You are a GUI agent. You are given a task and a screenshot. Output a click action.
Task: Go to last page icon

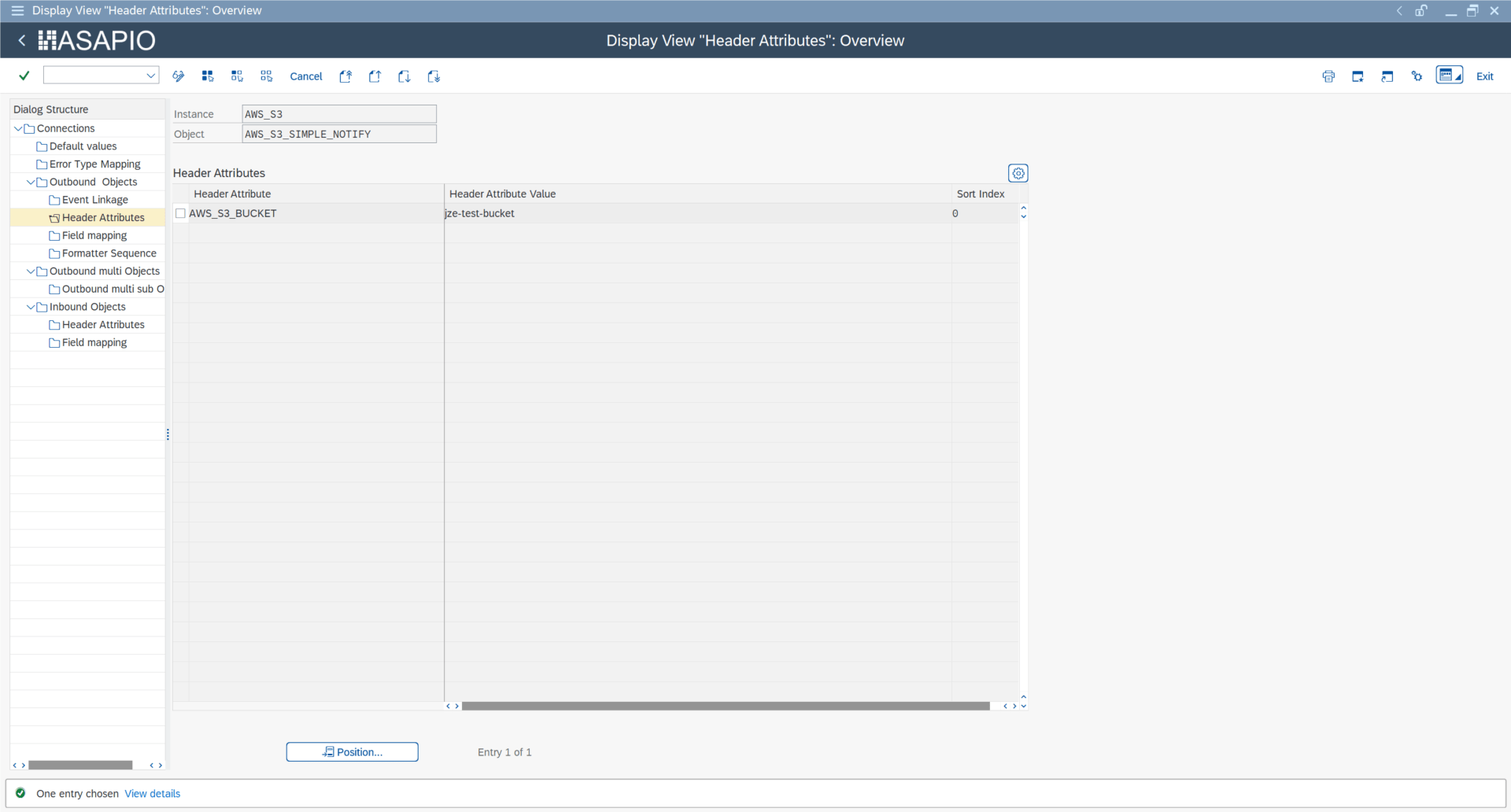[x=434, y=76]
